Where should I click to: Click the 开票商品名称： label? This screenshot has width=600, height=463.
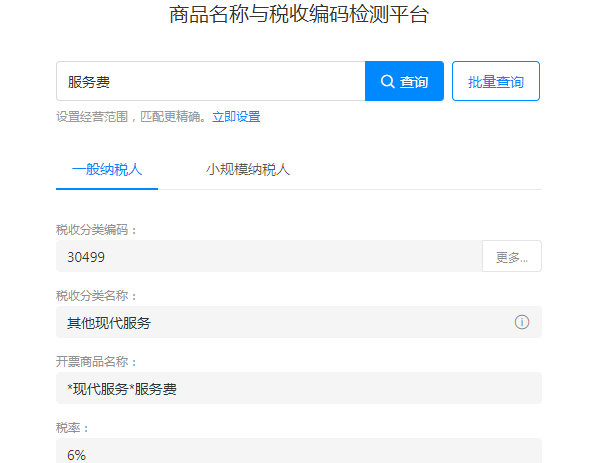pyautogui.click(x=96, y=362)
